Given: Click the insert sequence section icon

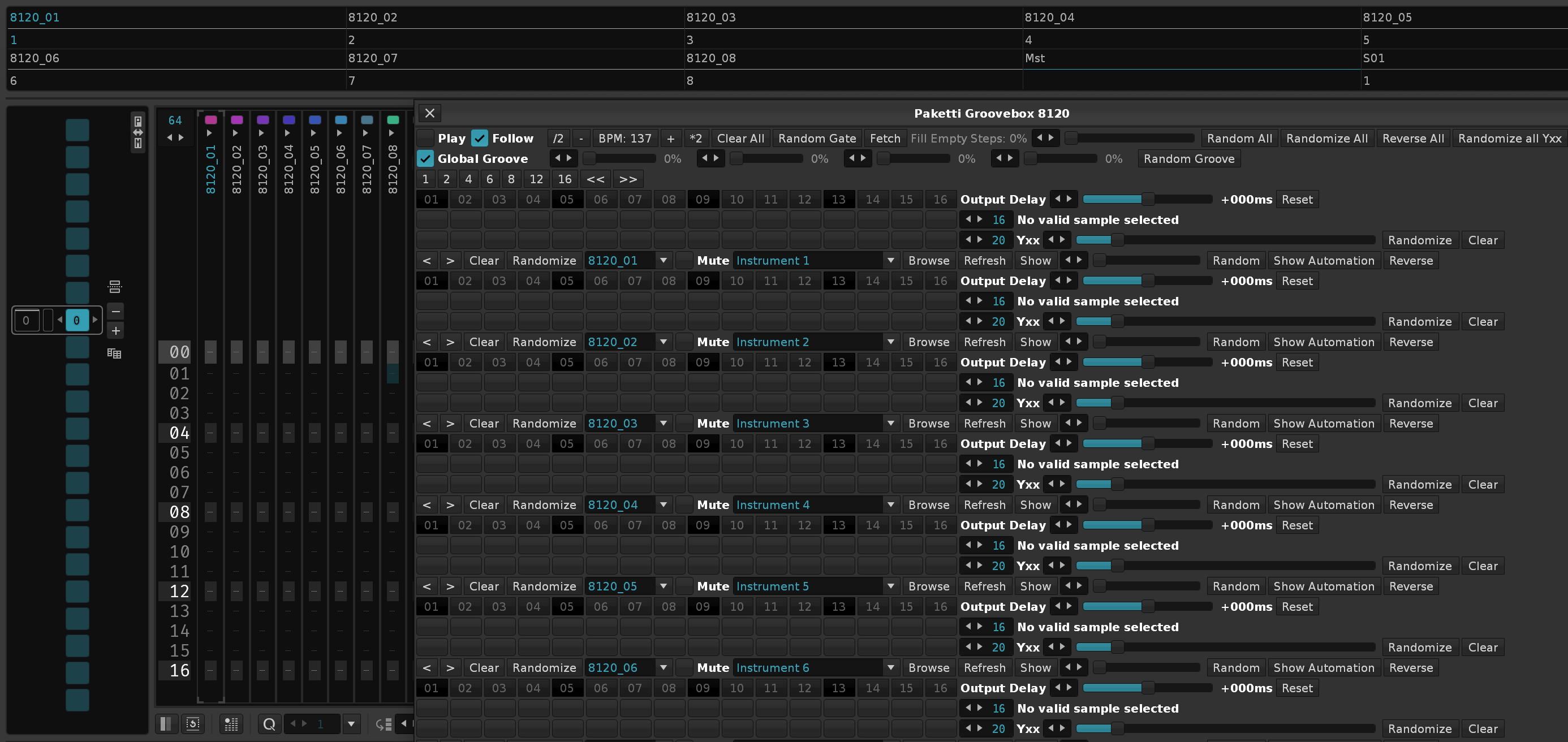Looking at the screenshot, I should click(114, 286).
